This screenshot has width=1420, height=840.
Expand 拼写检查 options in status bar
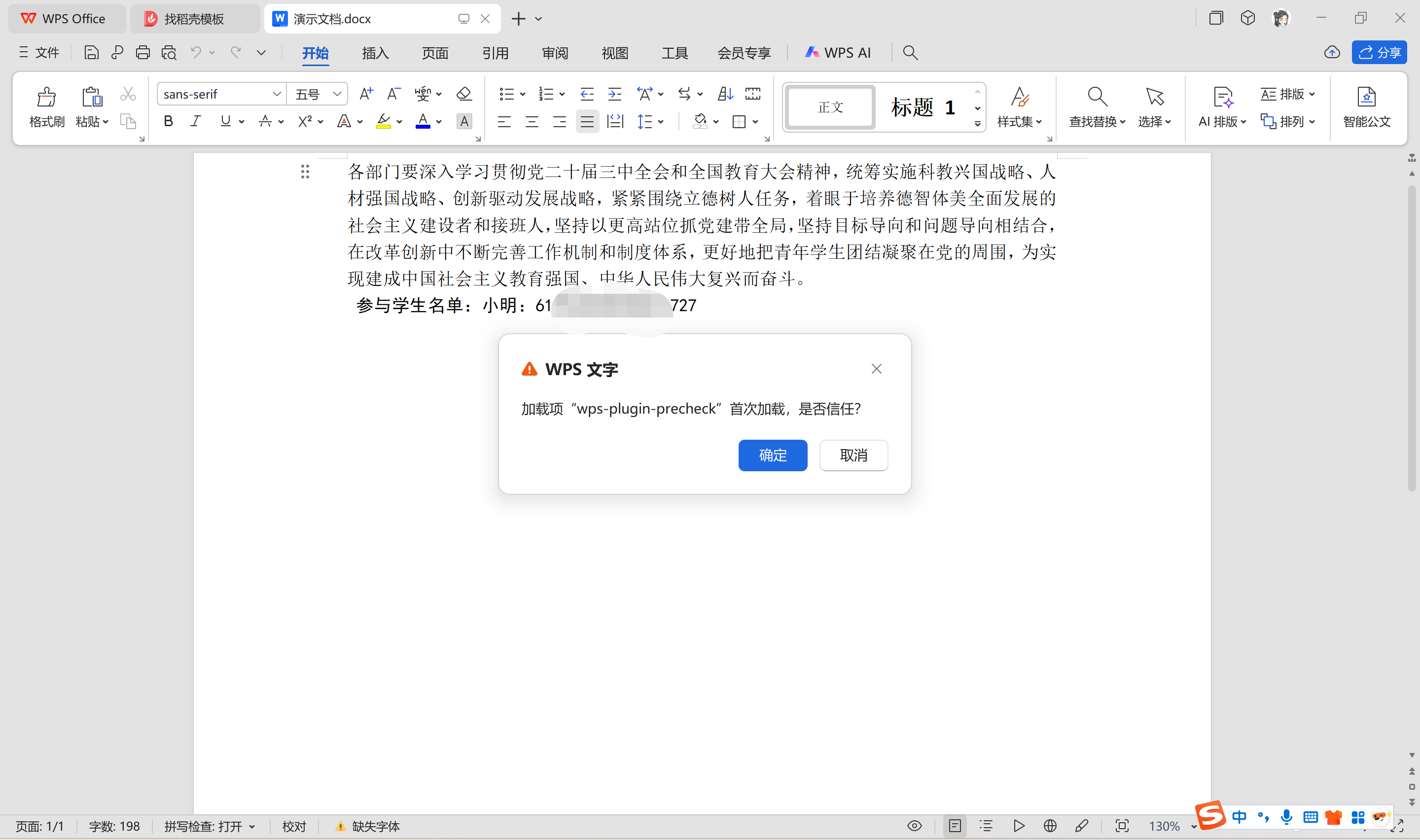click(x=252, y=826)
